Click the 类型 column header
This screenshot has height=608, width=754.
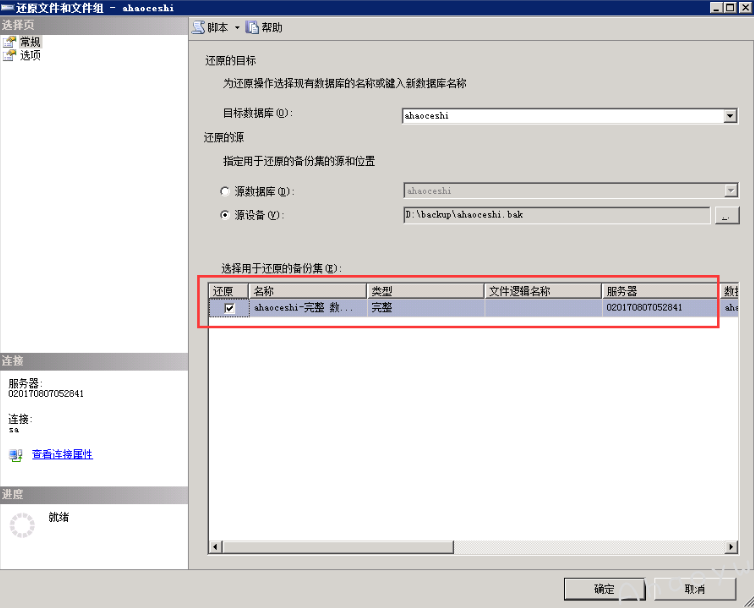[424, 291]
